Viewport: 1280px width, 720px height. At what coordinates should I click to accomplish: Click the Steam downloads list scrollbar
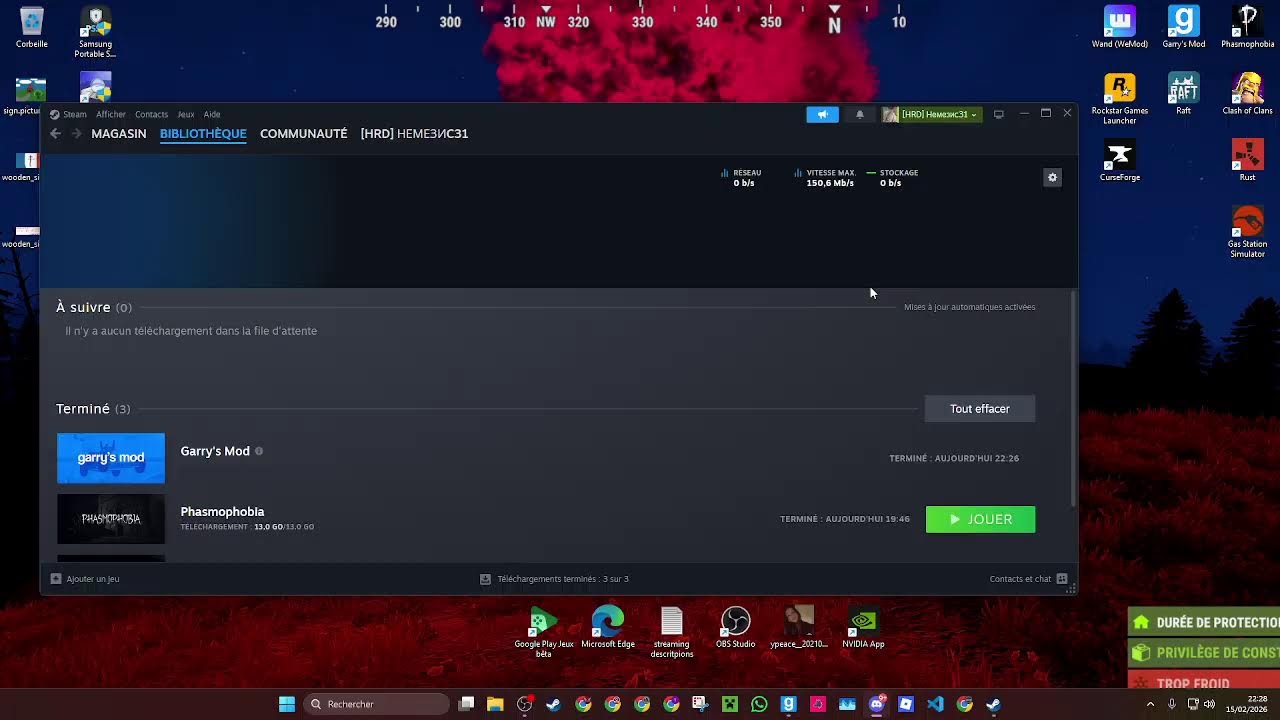click(x=1074, y=398)
